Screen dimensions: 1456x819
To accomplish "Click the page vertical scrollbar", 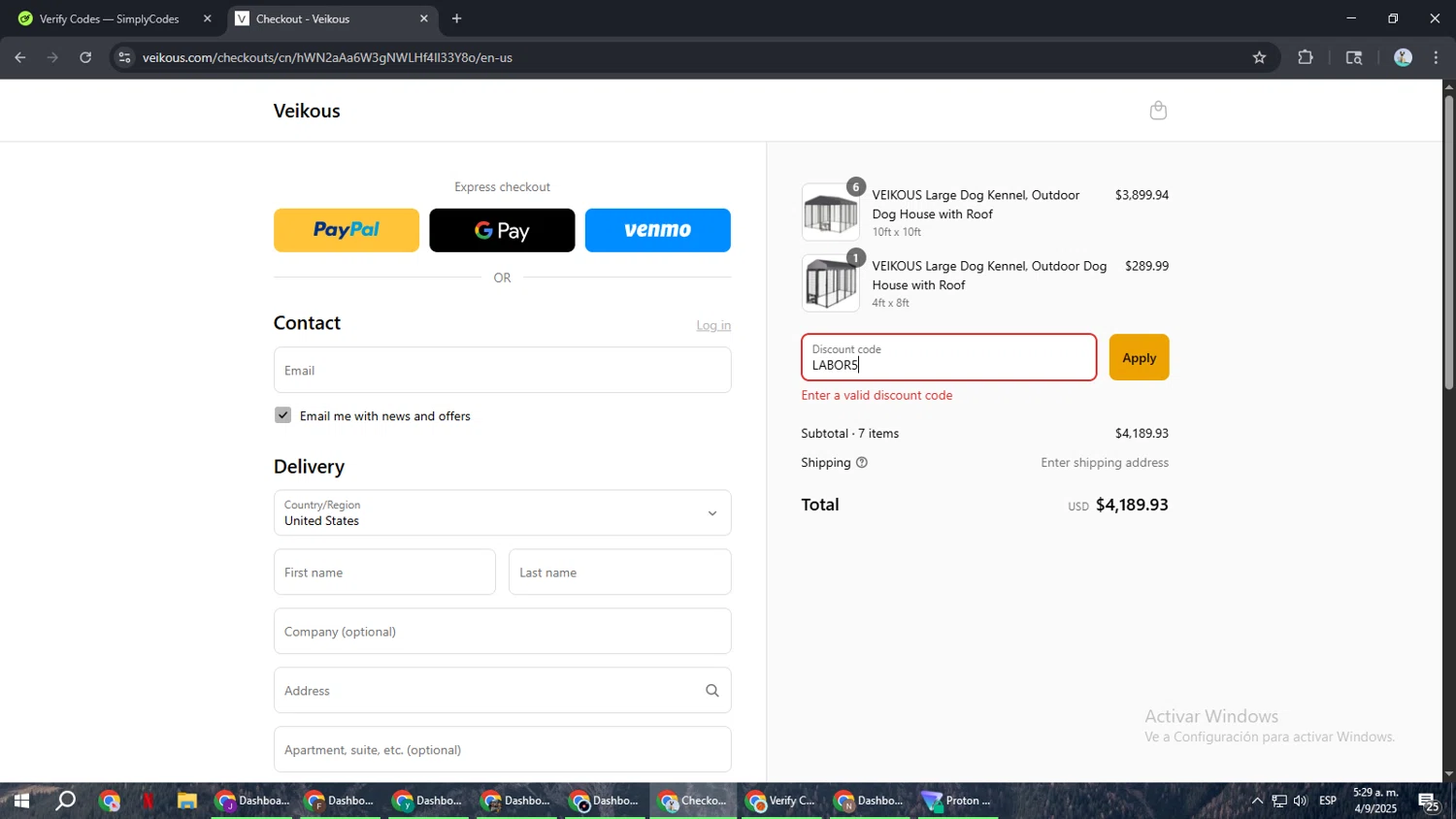I will tap(1448, 243).
